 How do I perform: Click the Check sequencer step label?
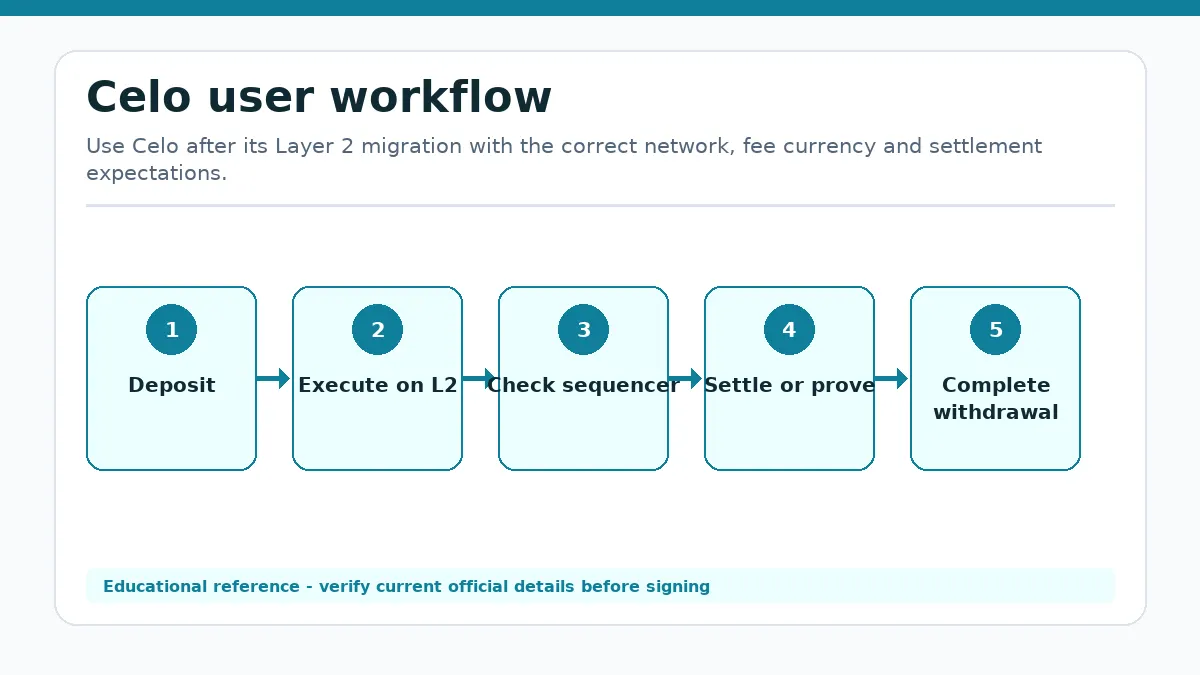click(583, 385)
